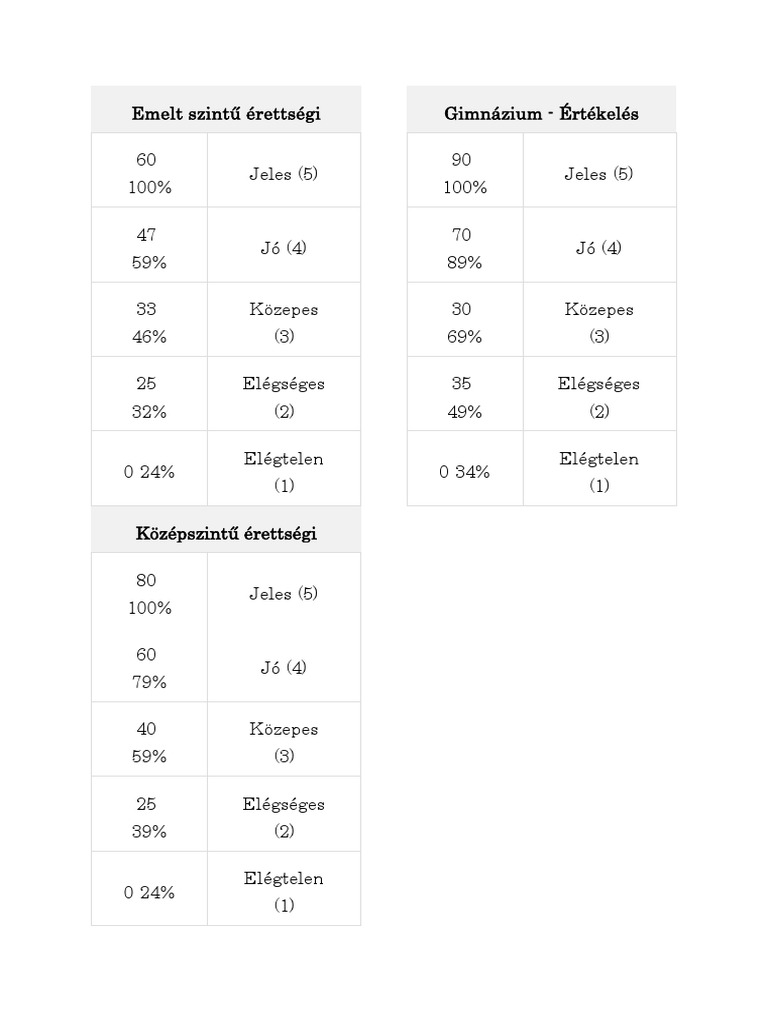The image size is (768, 1024).
Task: Click the 'Gimnázium - Értékelés' table header
Action: point(541,114)
